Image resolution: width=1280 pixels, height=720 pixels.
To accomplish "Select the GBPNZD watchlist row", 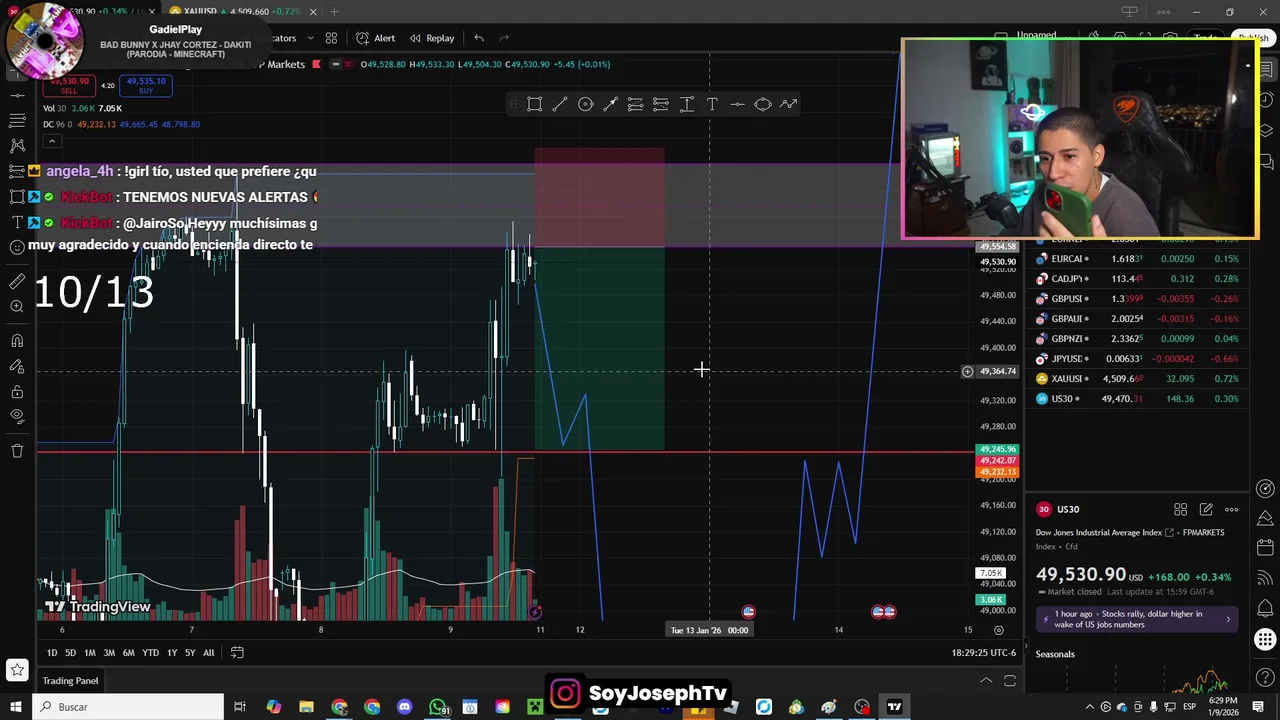I will coord(1139,339).
